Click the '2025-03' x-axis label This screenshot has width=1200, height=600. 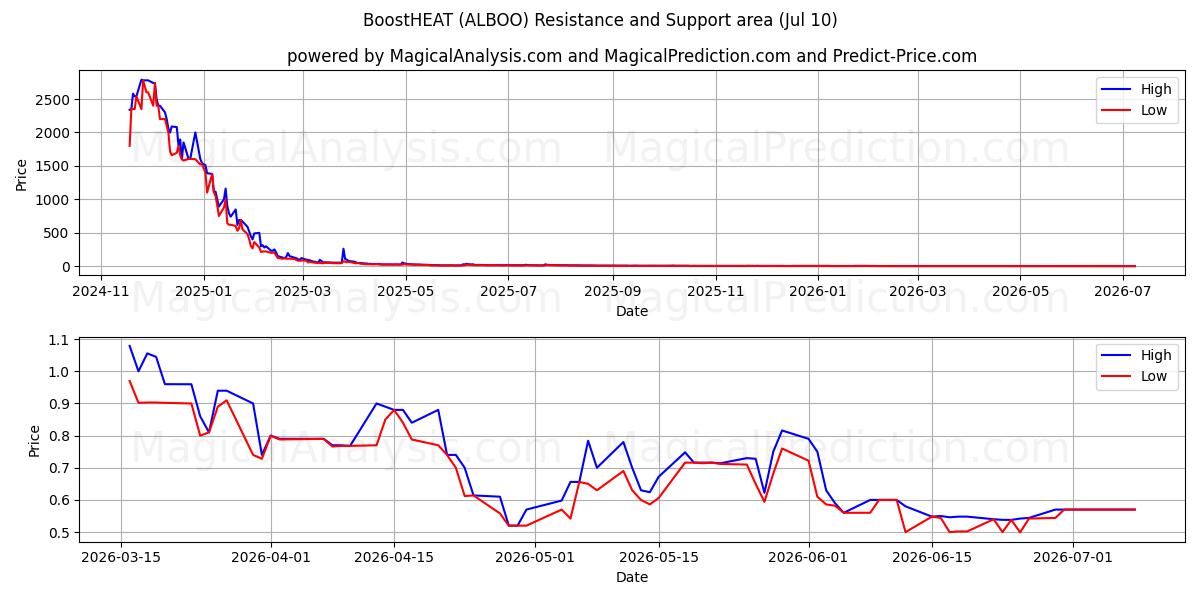(302, 291)
